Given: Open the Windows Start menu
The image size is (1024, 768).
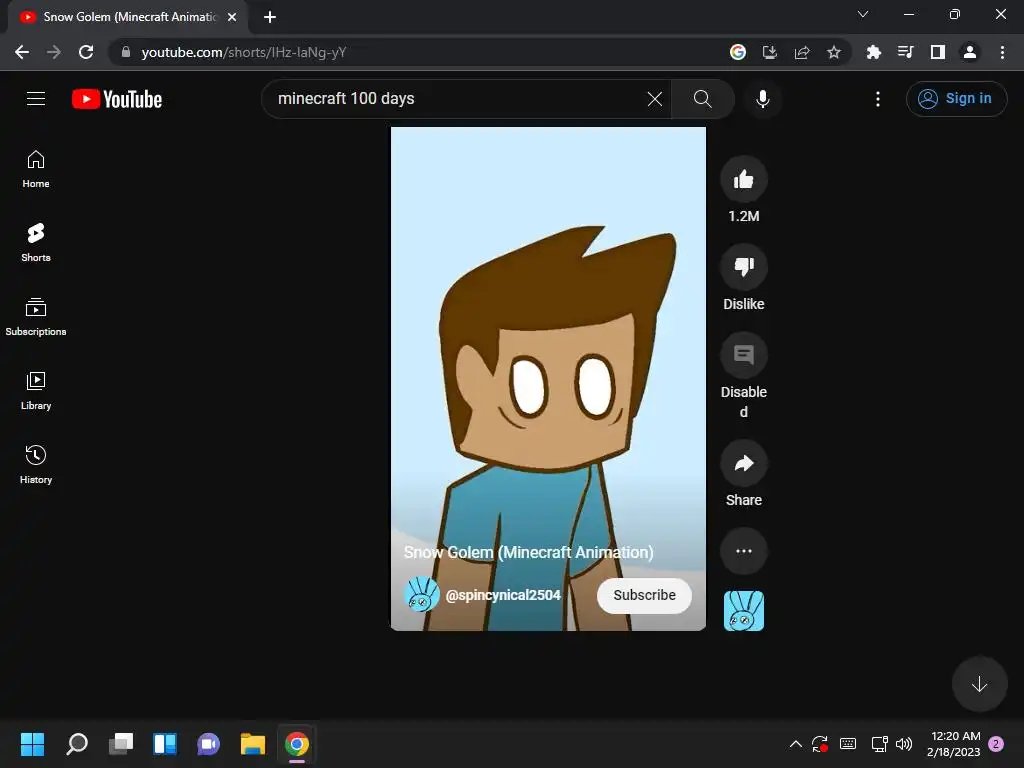Looking at the screenshot, I should pyautogui.click(x=32, y=744).
